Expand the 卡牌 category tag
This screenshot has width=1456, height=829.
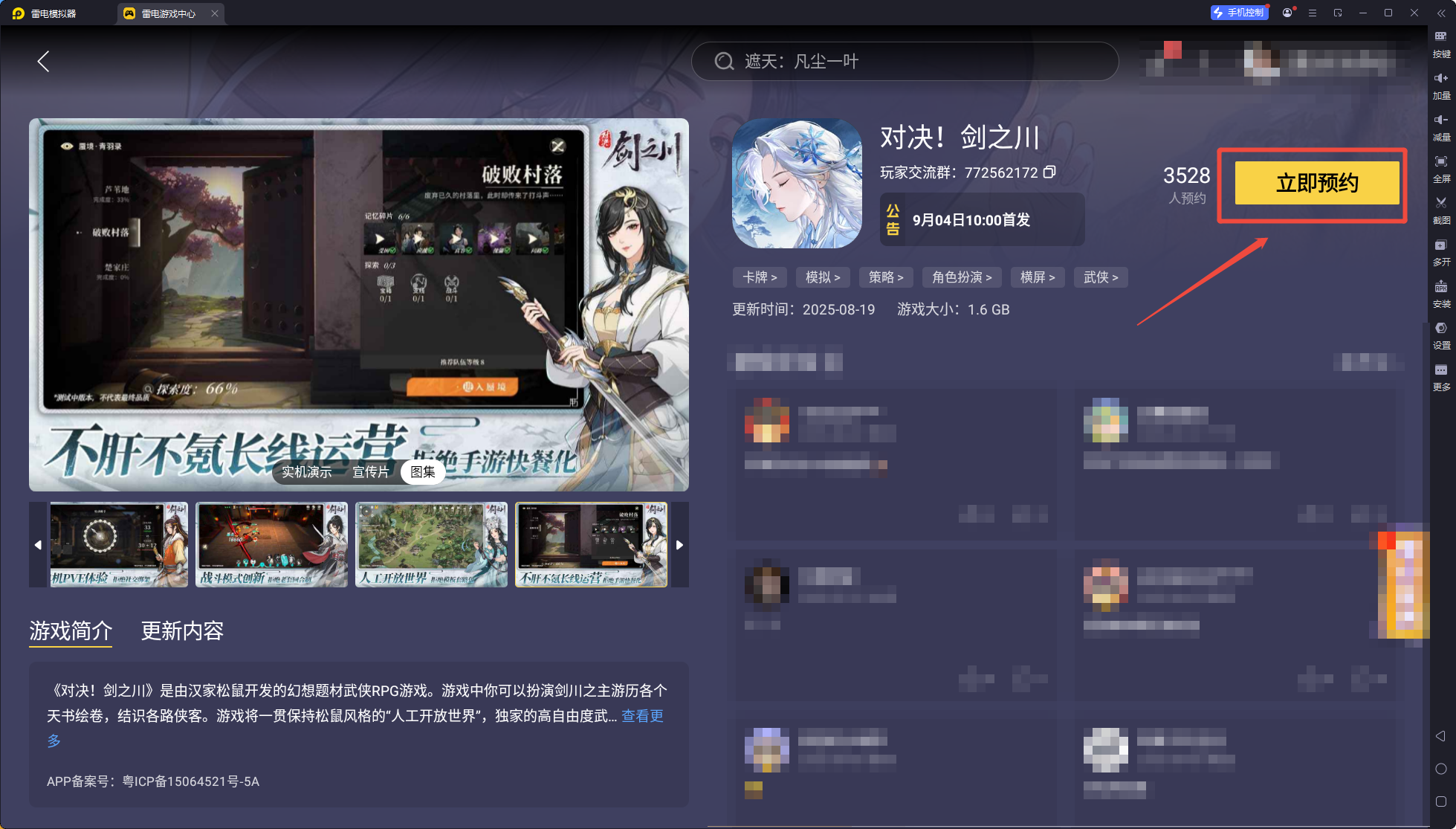(x=760, y=277)
